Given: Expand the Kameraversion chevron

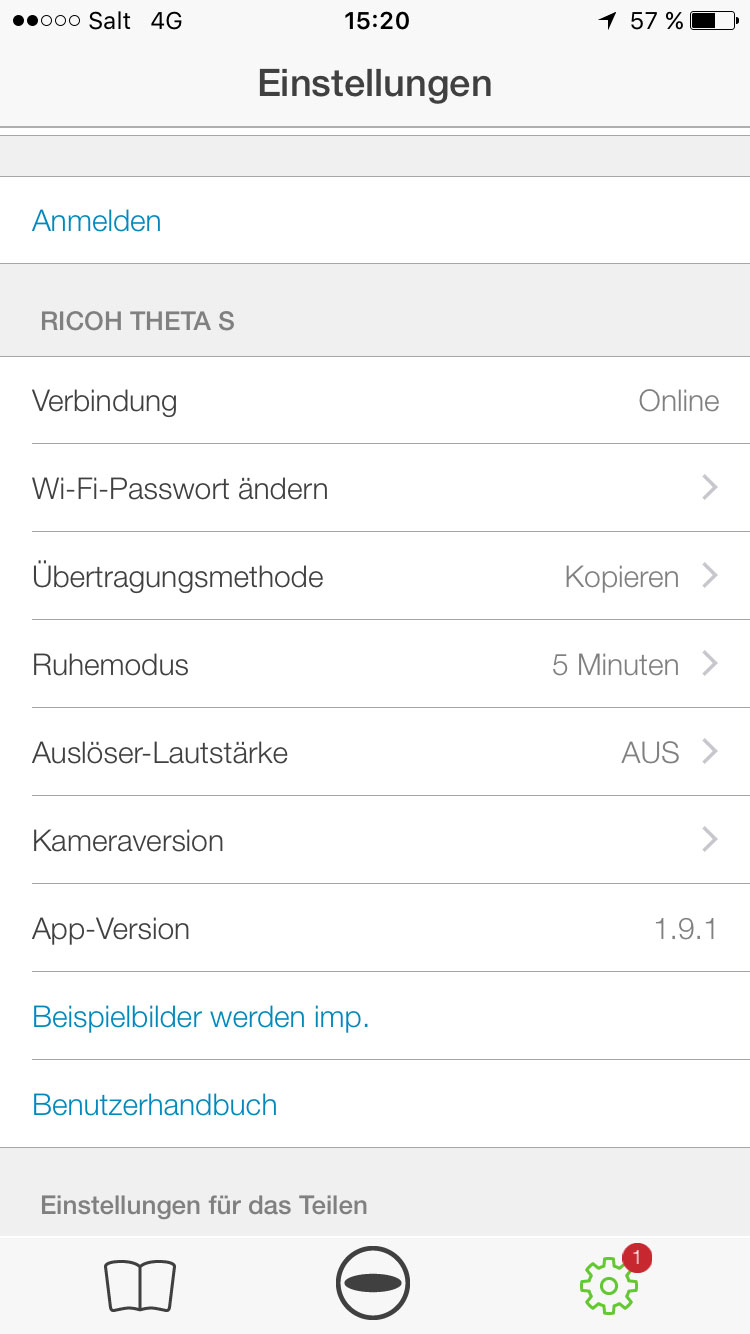Looking at the screenshot, I should pyautogui.click(x=710, y=840).
